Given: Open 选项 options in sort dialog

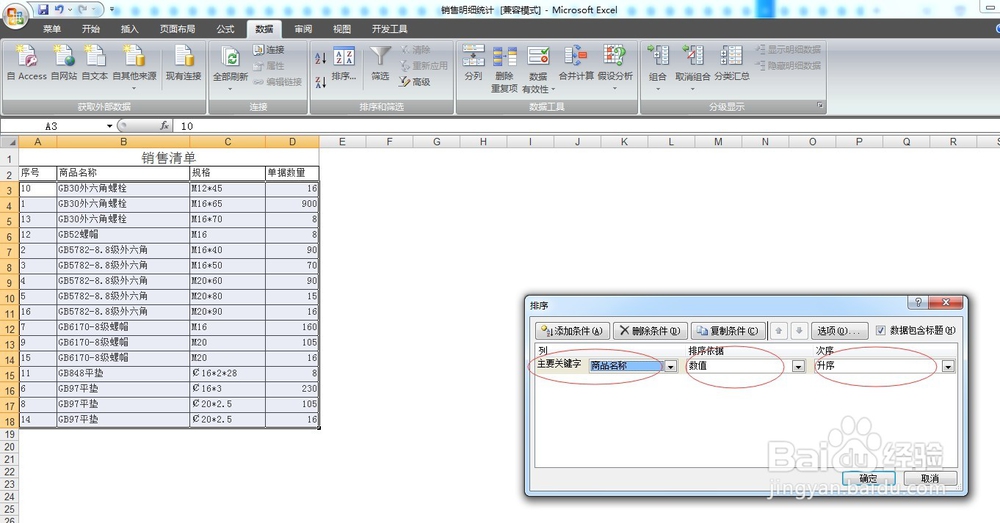Looking at the screenshot, I should (839, 330).
